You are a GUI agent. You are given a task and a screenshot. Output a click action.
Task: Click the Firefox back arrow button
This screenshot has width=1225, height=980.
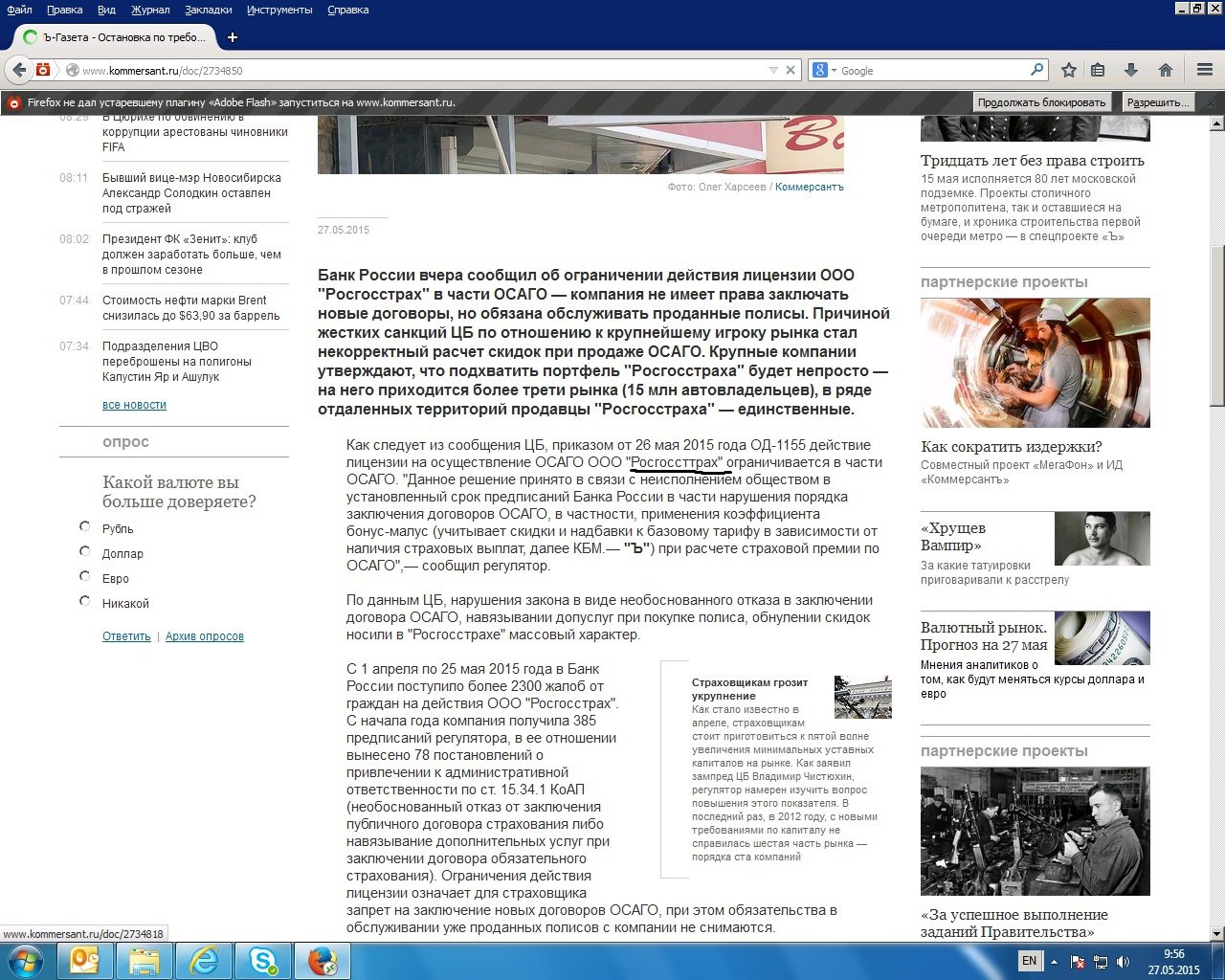pyautogui.click(x=19, y=70)
